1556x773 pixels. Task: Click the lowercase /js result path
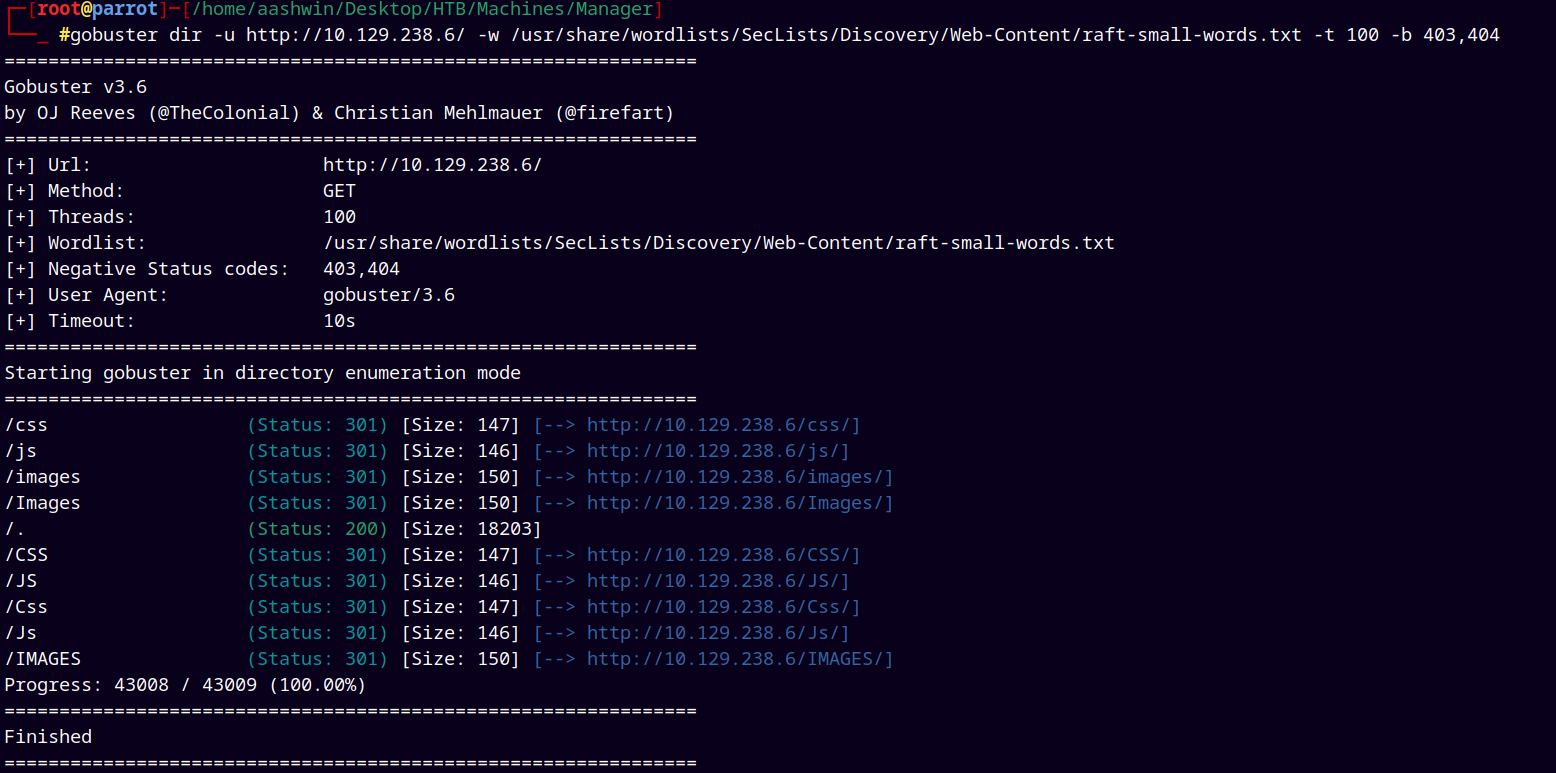(x=20, y=451)
